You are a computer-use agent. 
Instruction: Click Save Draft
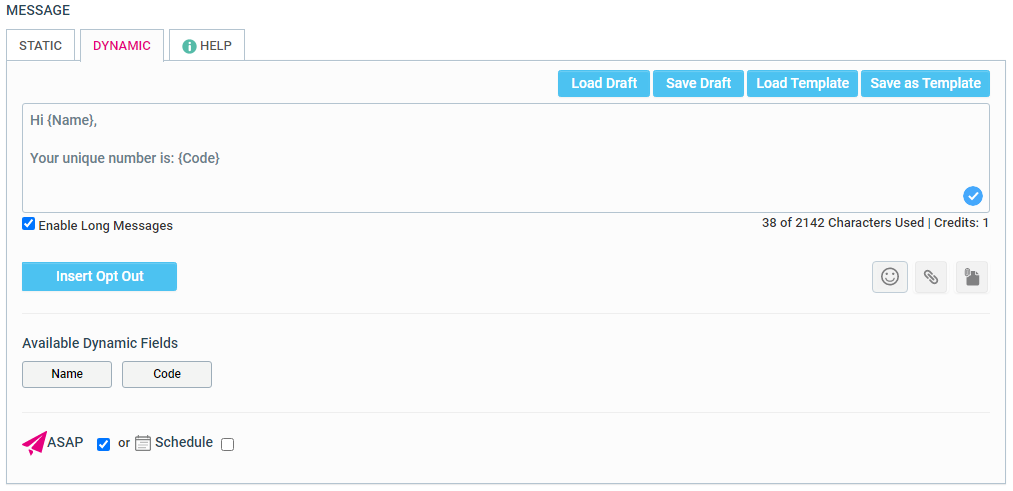(x=698, y=83)
